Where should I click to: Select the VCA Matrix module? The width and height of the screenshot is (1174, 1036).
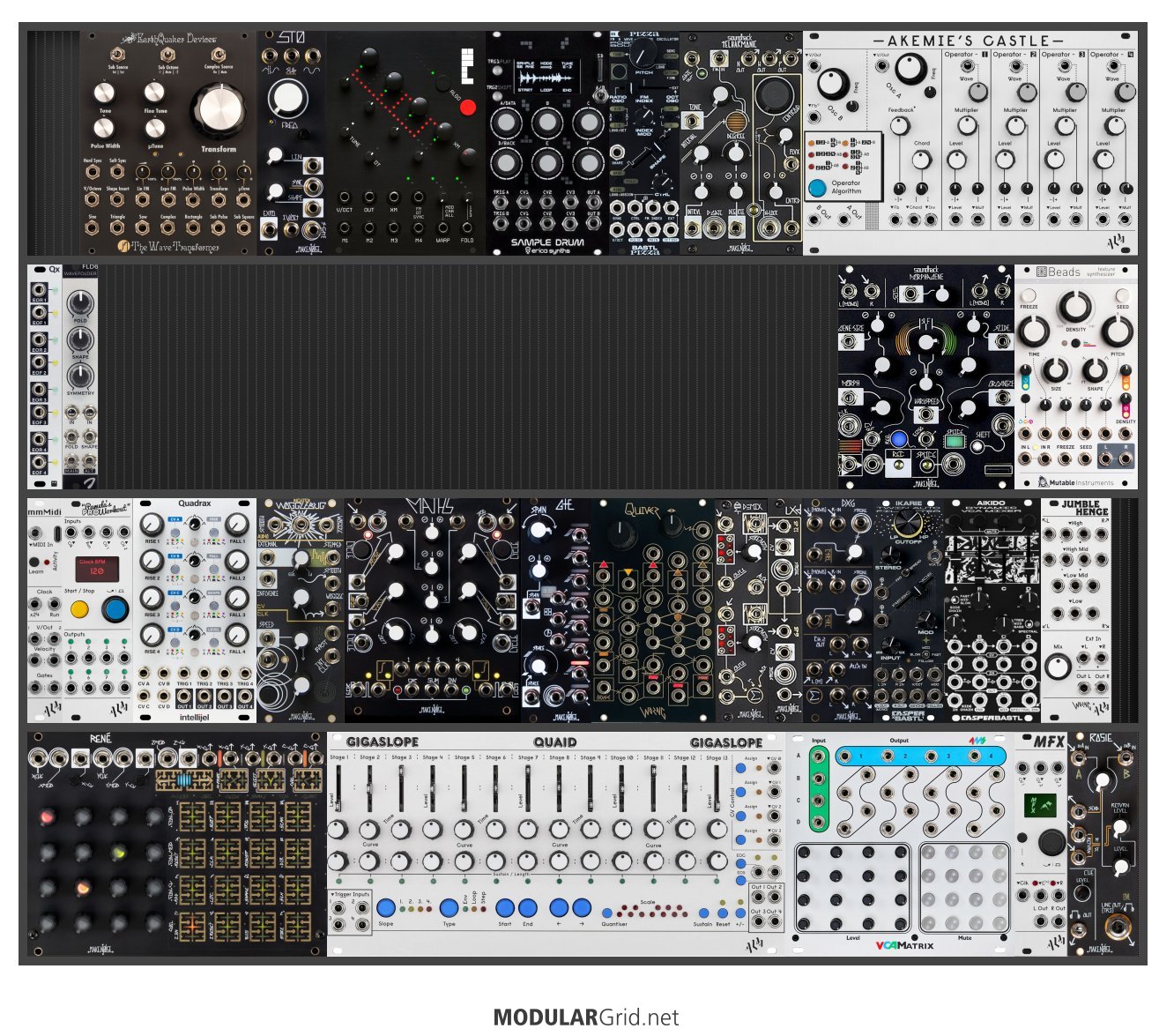[x=900, y=844]
